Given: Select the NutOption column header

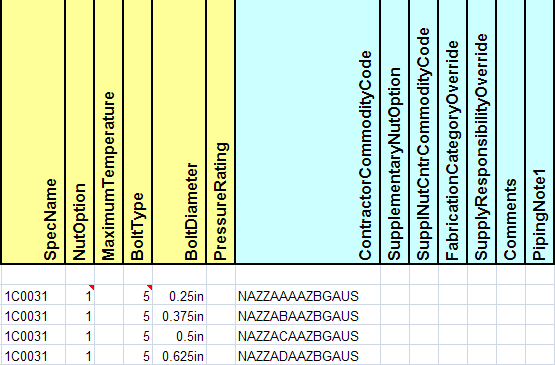Looking at the screenshot, I should [80, 132].
